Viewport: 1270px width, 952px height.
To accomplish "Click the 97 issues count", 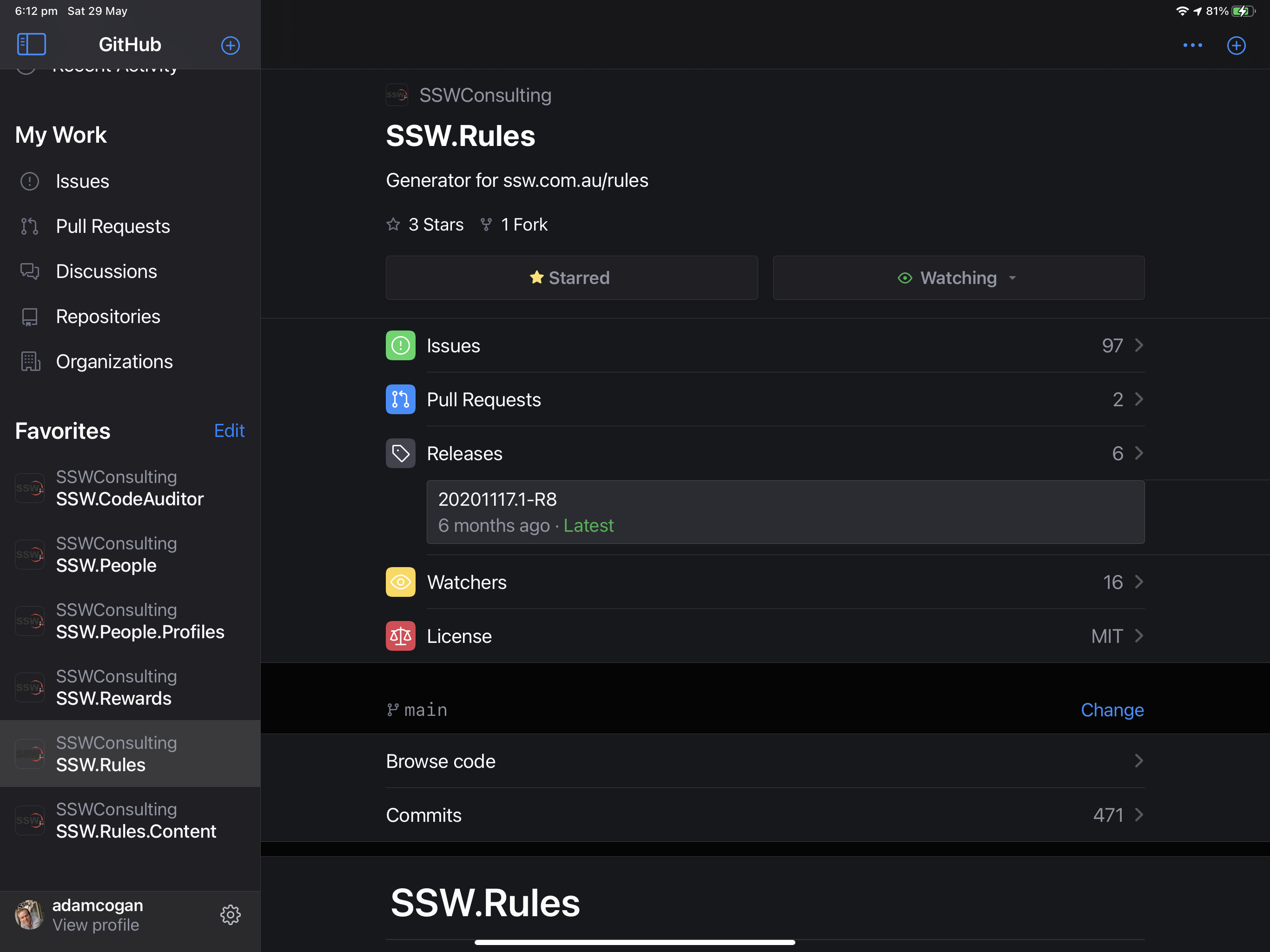I will tap(1112, 345).
